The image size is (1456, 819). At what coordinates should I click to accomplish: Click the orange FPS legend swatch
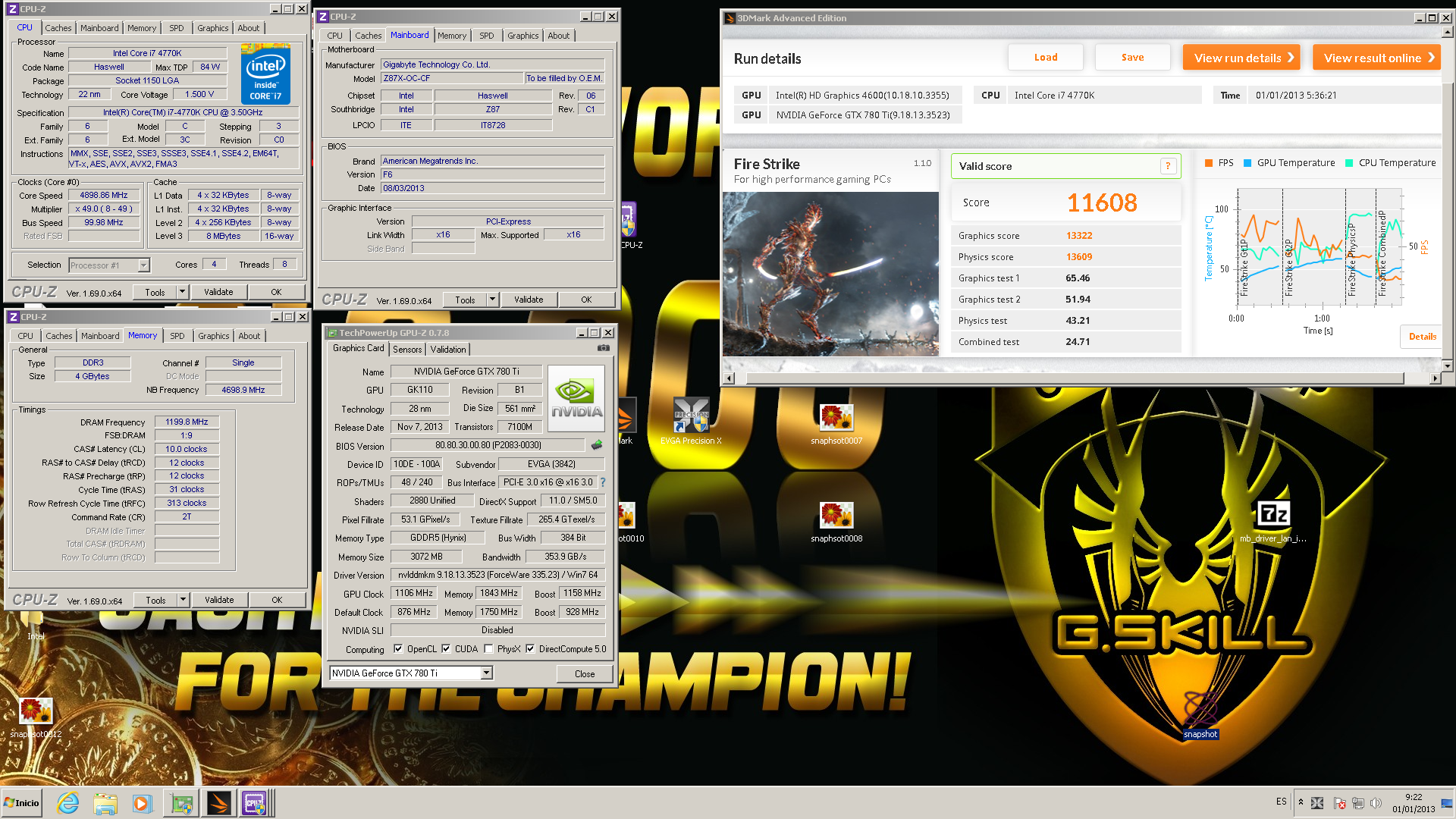click(x=1209, y=163)
